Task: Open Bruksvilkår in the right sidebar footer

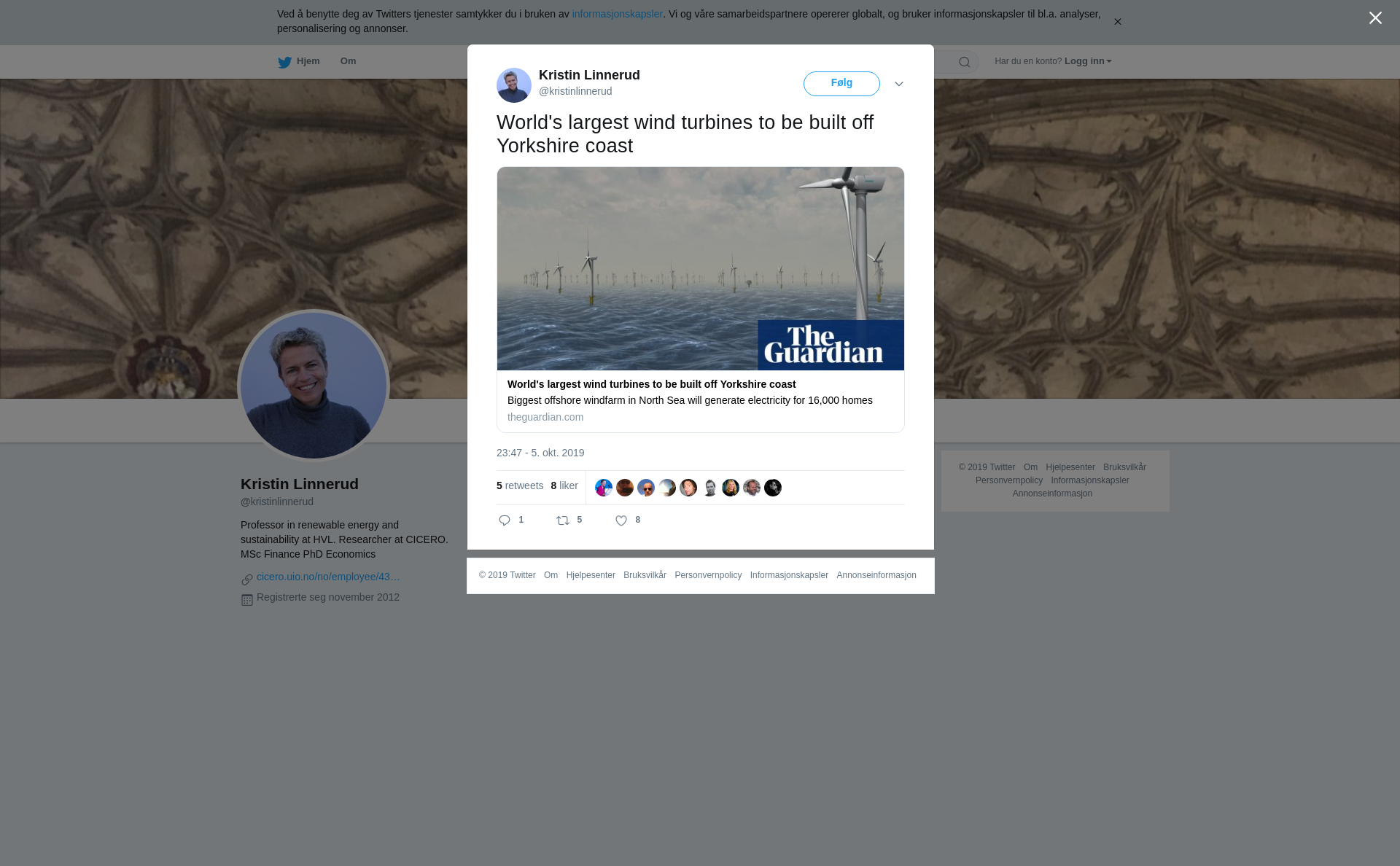Action: coord(1124,467)
